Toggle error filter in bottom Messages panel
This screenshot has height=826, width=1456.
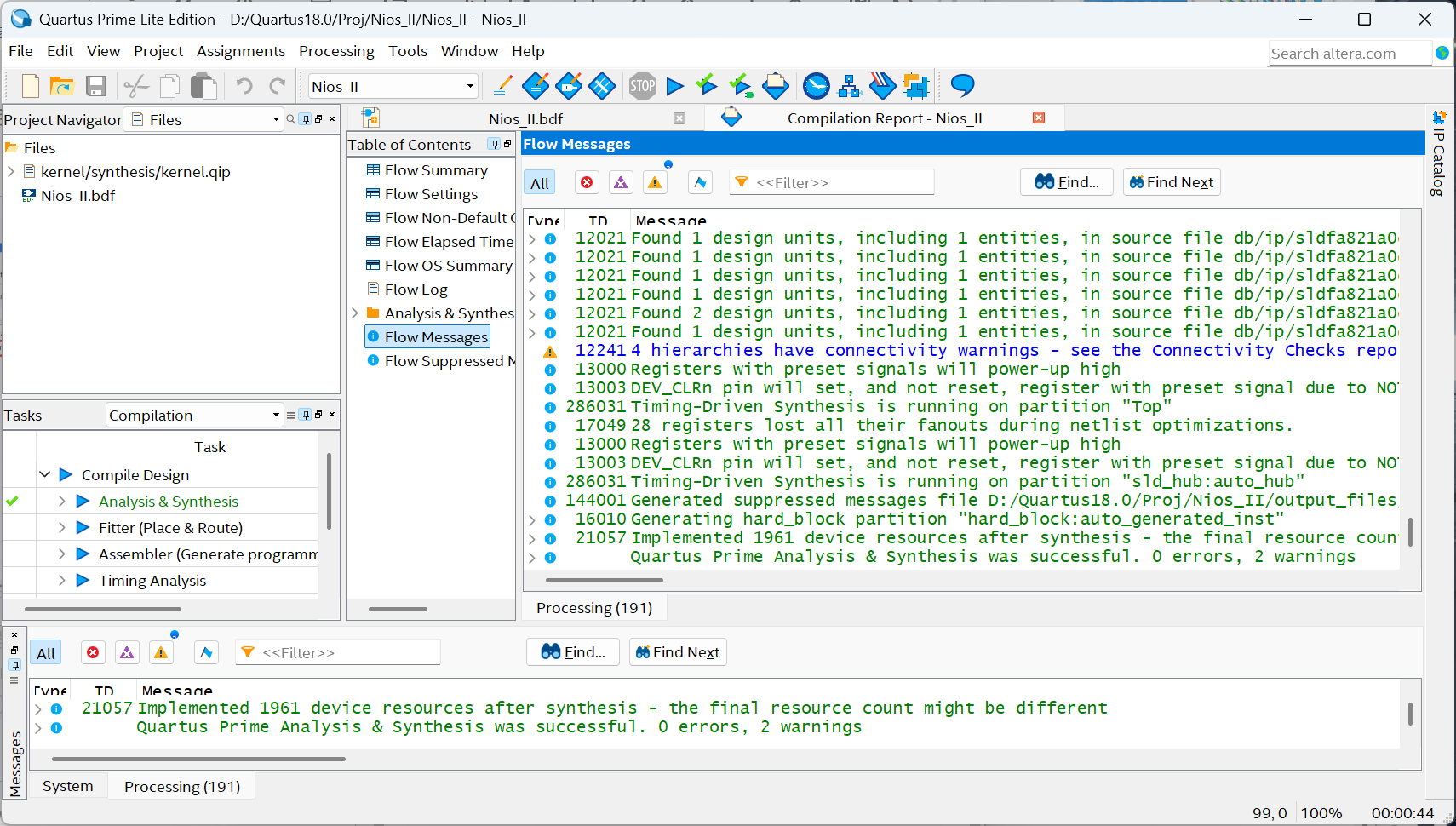coord(93,652)
